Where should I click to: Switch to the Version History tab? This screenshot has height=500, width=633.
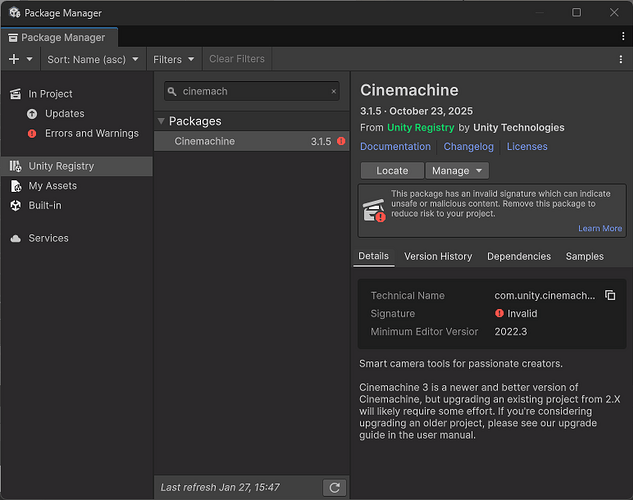(437, 256)
